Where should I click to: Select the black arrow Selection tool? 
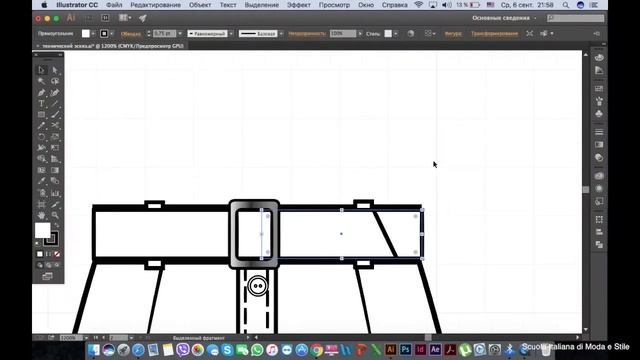[42, 70]
